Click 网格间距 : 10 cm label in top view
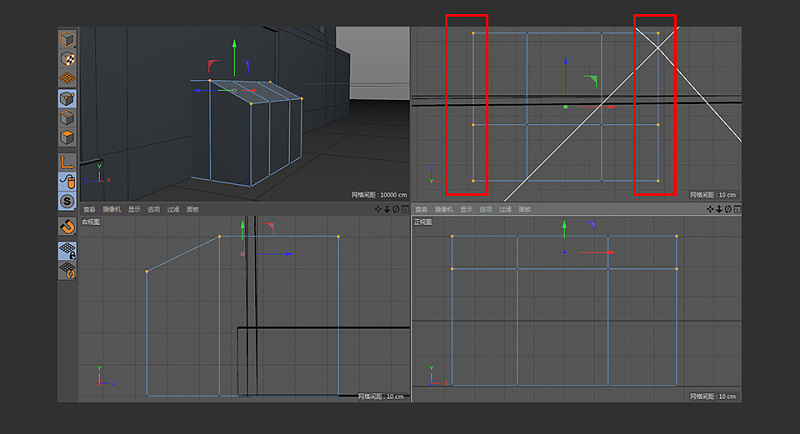The height and width of the screenshot is (434, 800). [713, 195]
